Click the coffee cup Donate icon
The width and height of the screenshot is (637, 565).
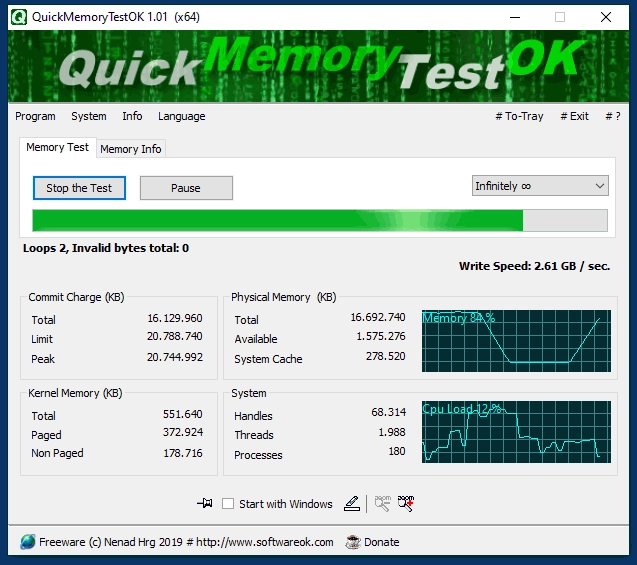353,542
